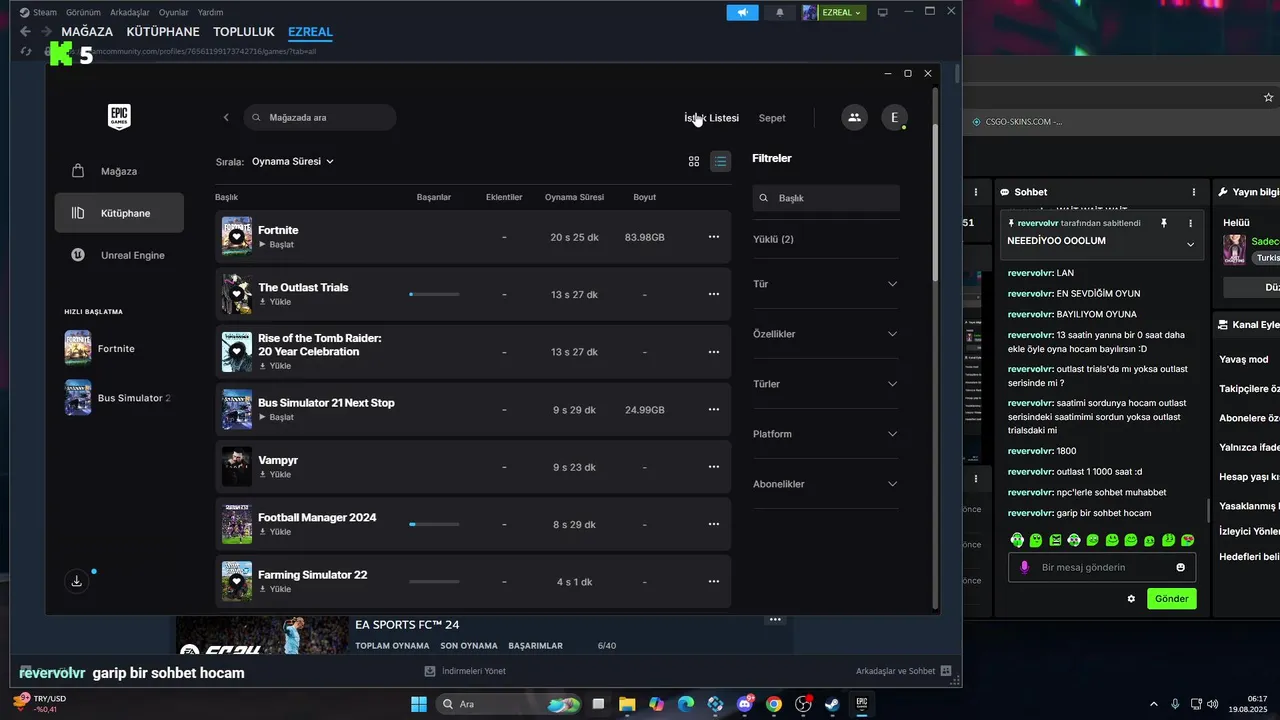Open the three-dot menu for Football Manager 2024
The height and width of the screenshot is (720, 1280).
714,524
